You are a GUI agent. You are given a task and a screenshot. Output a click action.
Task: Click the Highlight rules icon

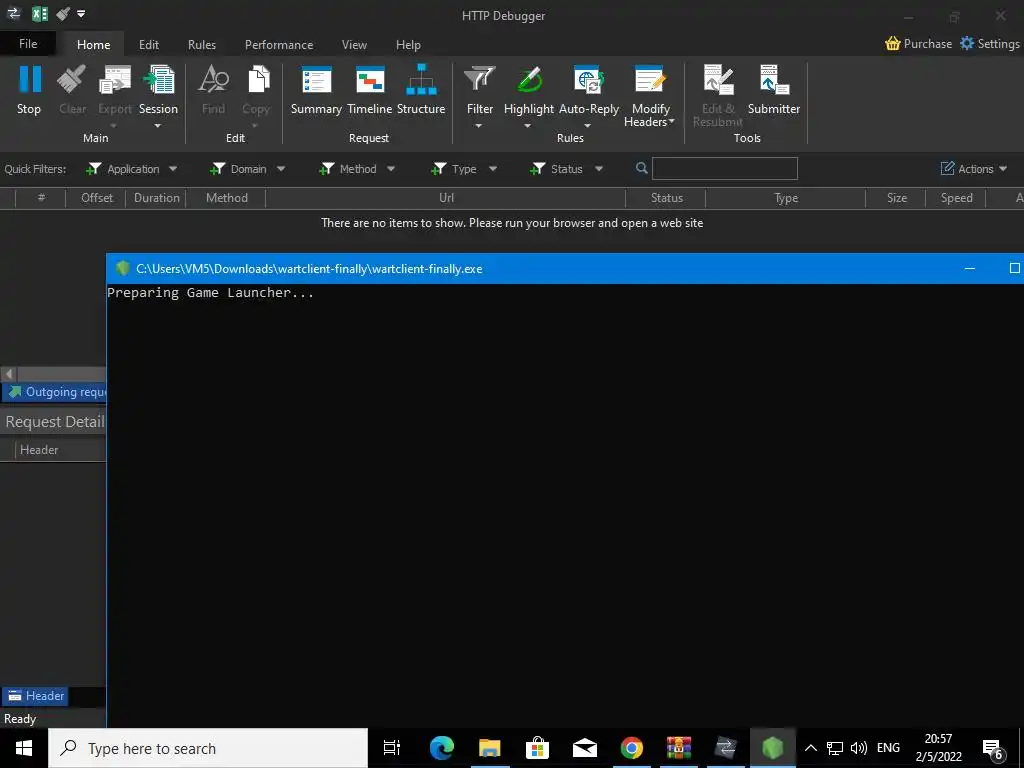point(529,80)
